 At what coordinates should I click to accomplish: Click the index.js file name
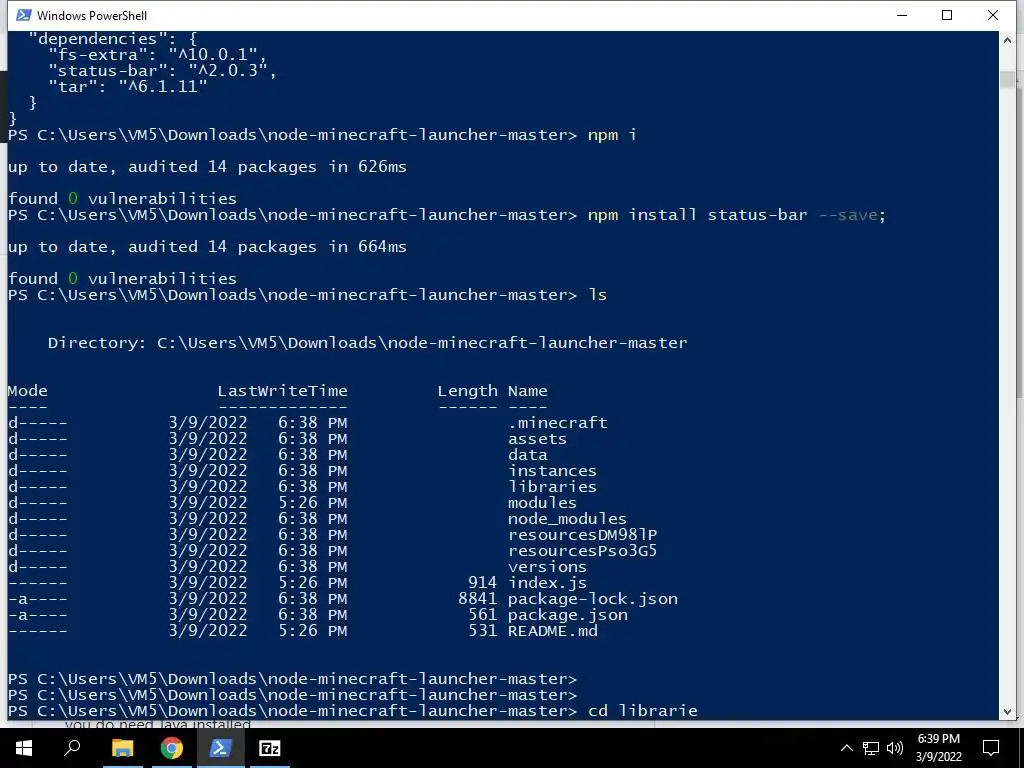[547, 583]
